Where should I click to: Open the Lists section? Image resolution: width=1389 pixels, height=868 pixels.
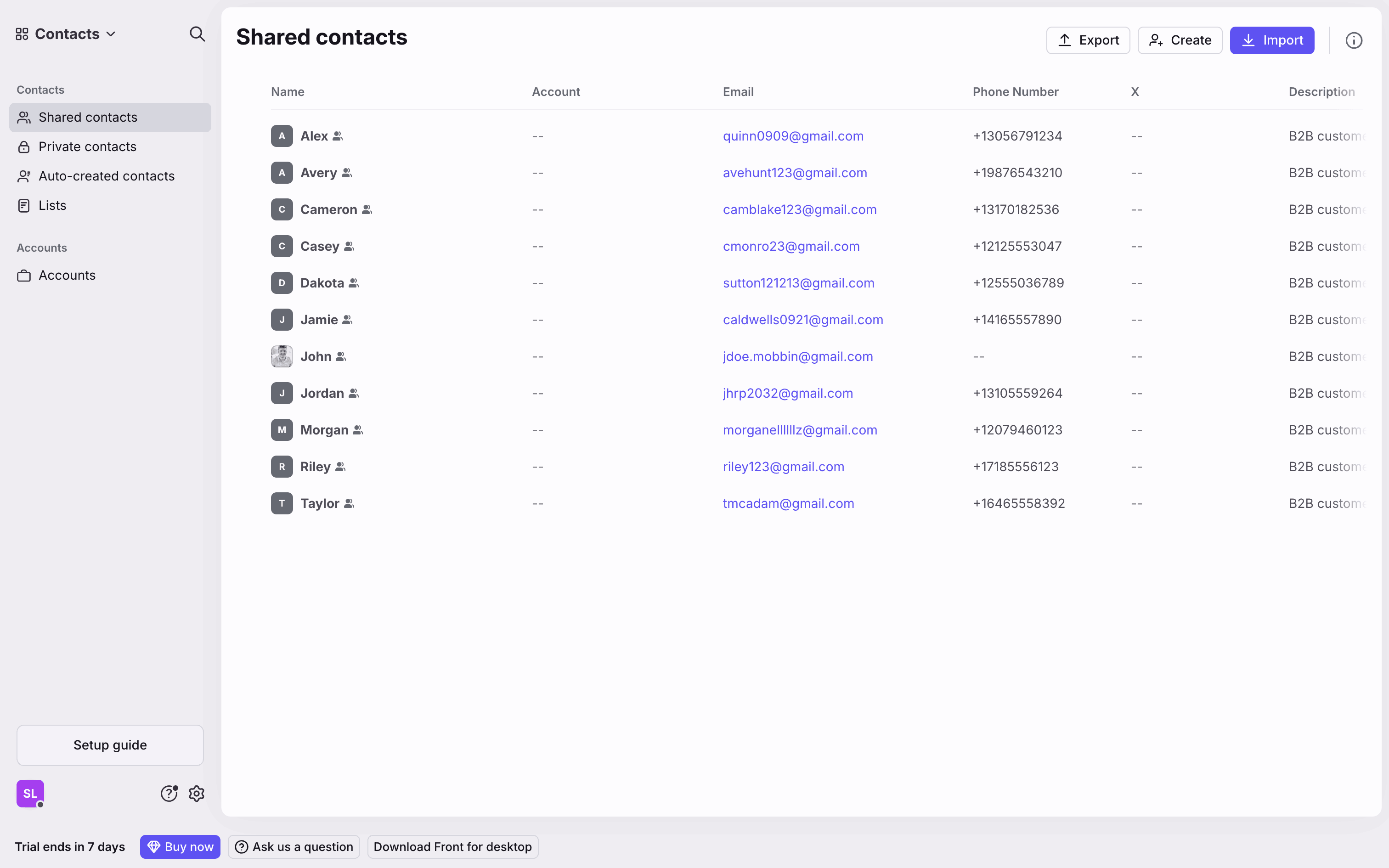(x=52, y=206)
